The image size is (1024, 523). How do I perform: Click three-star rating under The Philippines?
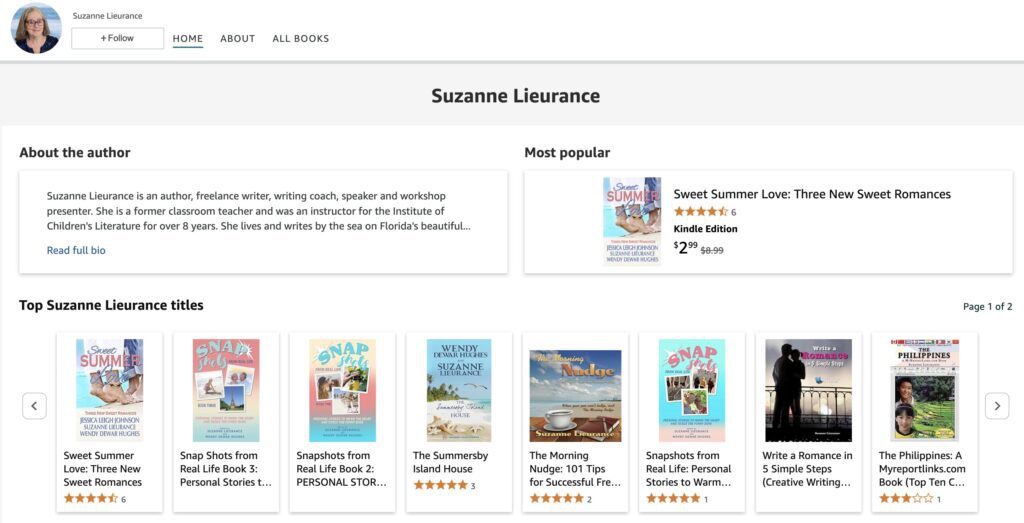pos(906,499)
